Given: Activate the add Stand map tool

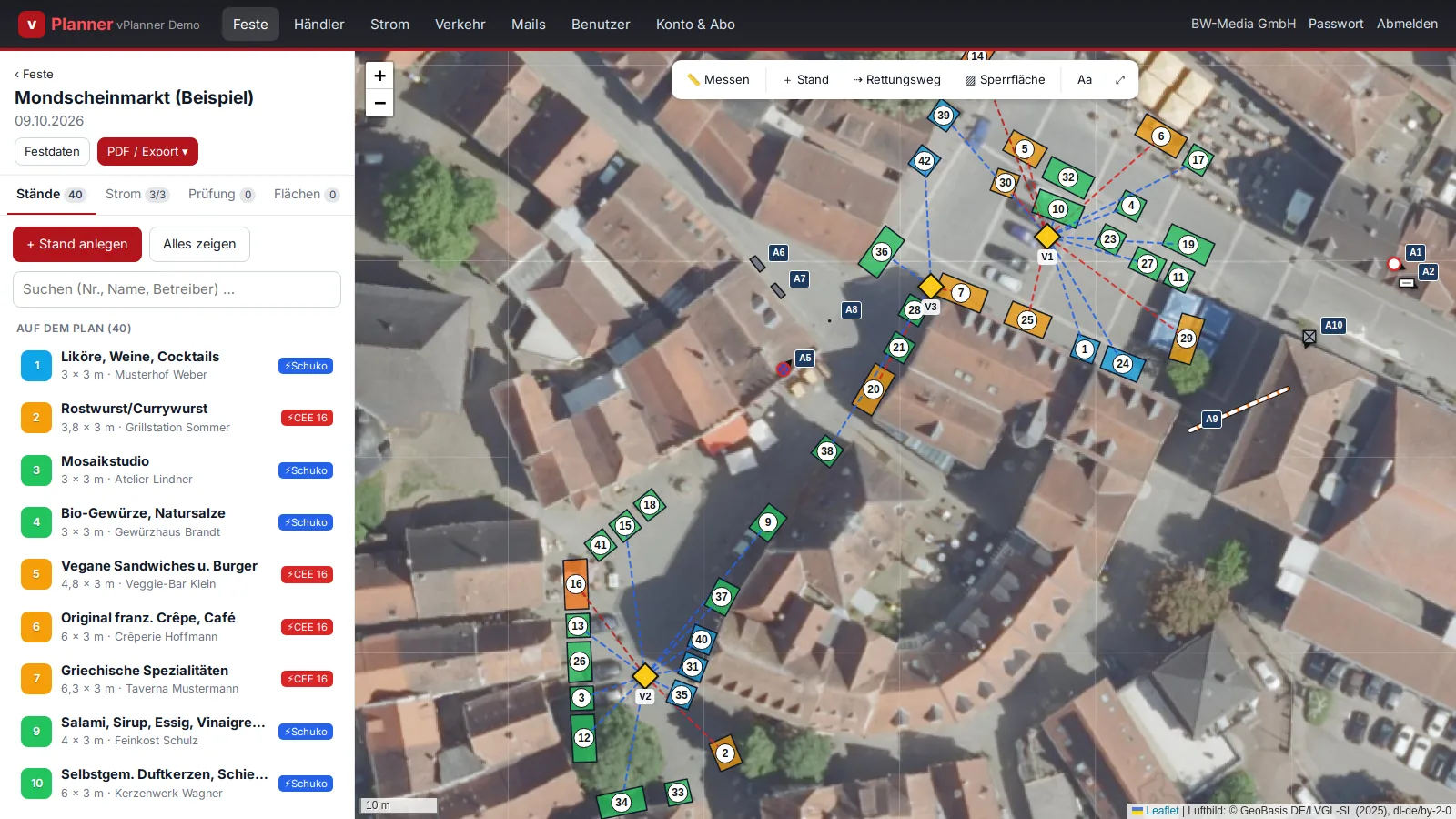Looking at the screenshot, I should coord(806,80).
